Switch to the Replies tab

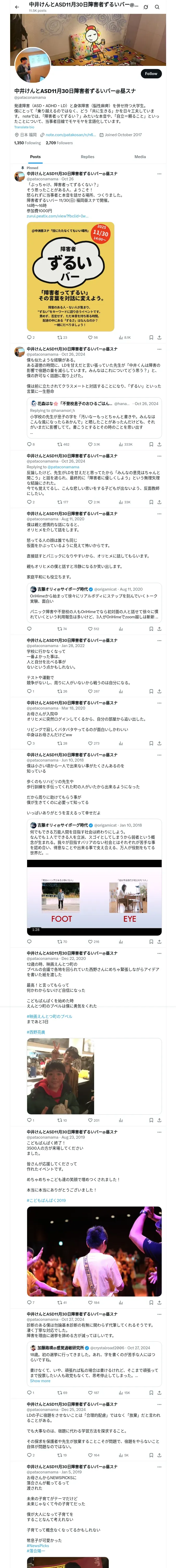point(87,157)
